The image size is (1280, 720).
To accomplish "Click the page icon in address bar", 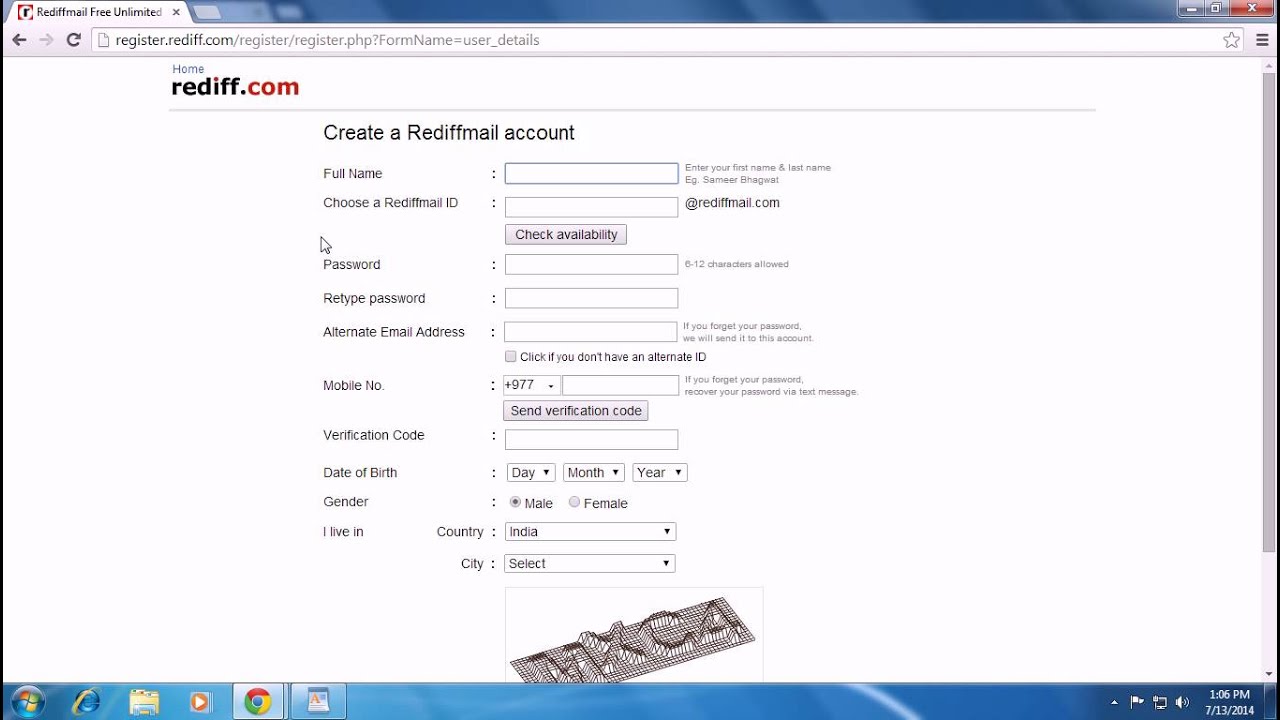I will (x=103, y=40).
